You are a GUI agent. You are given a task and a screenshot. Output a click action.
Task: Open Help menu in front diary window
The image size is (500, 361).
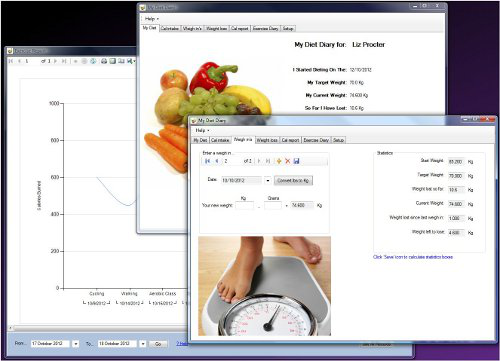202,130
